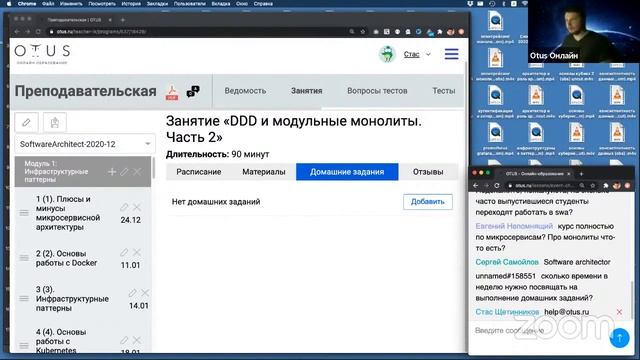640x360 pixels.
Task: Delete lesson 3 Инфраструктурные паттерны X
Action: (145, 293)
